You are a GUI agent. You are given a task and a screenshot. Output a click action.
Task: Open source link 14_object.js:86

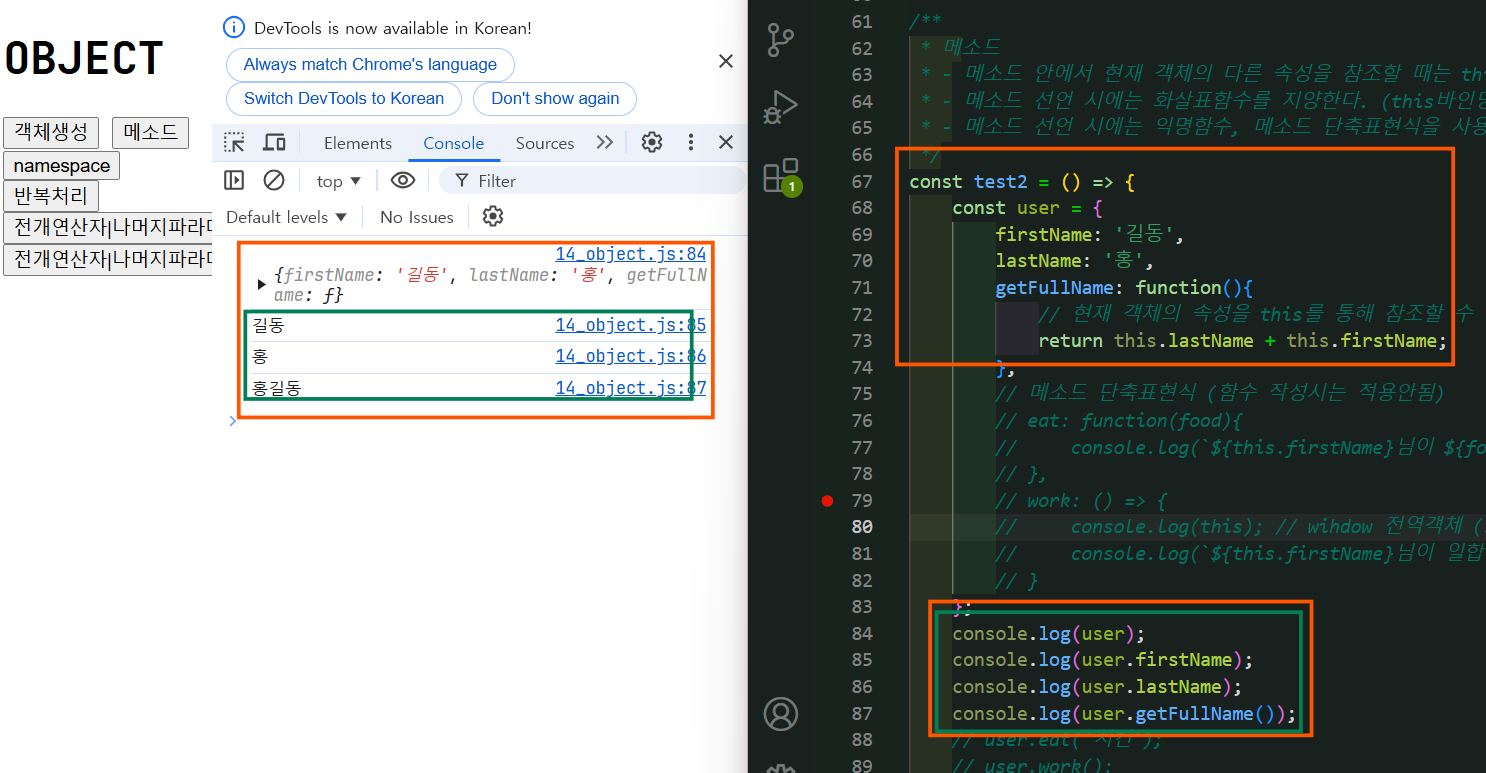pos(631,356)
